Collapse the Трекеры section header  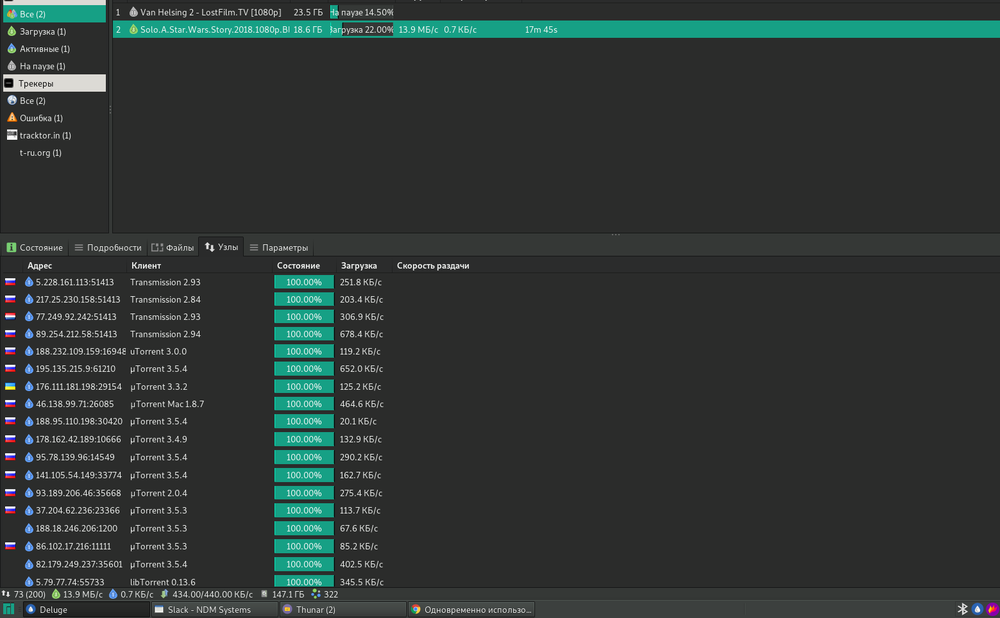54,83
